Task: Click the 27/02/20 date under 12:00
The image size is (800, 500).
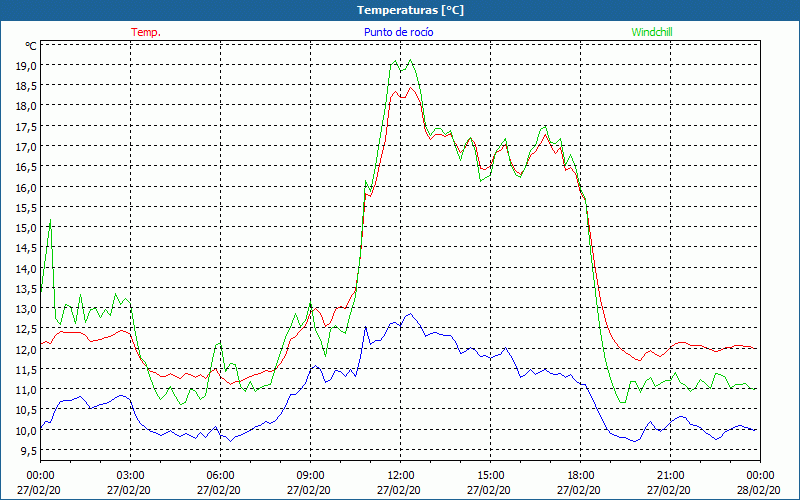Action: tap(399, 490)
